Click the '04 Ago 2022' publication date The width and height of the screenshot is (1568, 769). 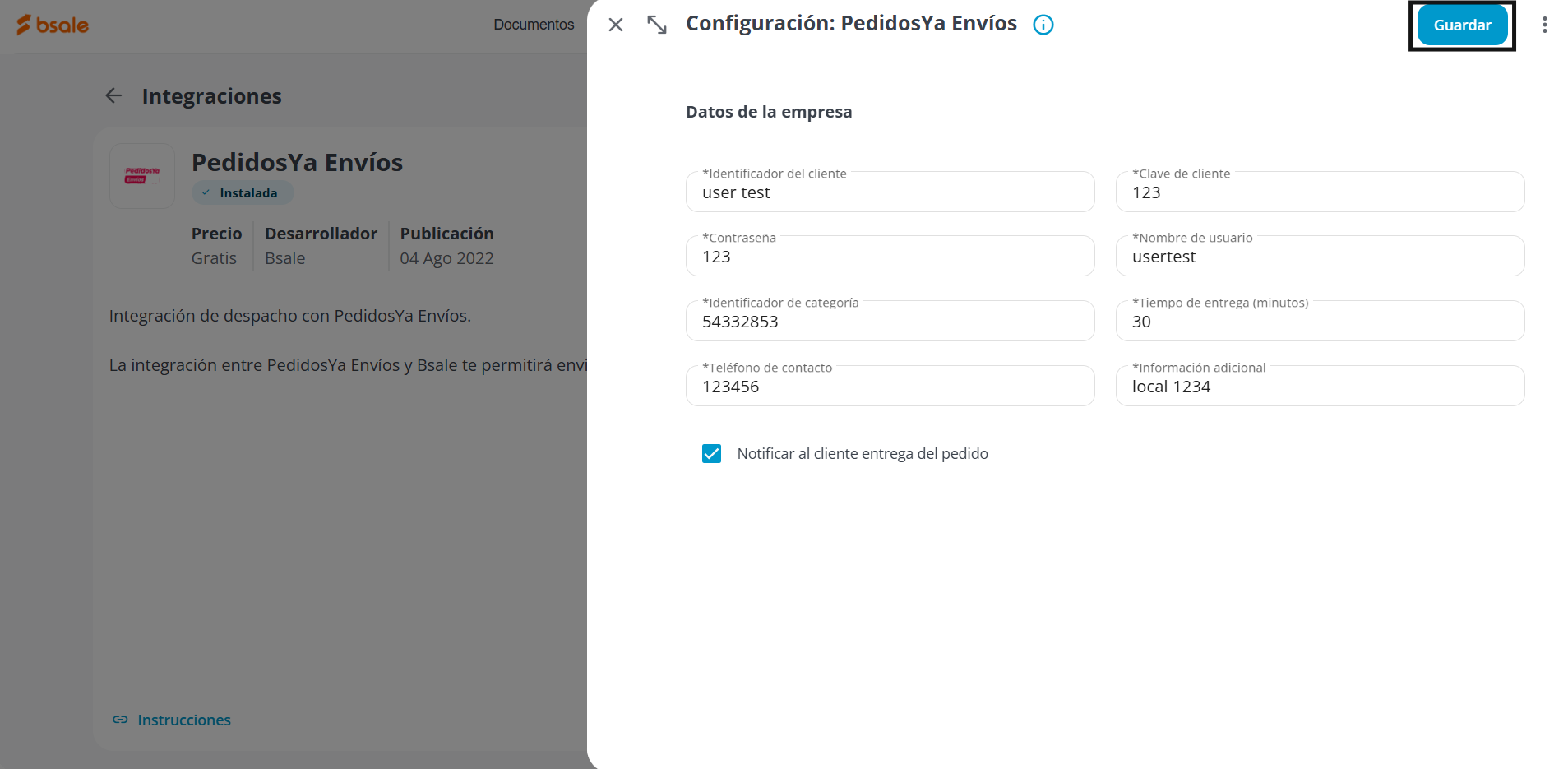tap(446, 258)
